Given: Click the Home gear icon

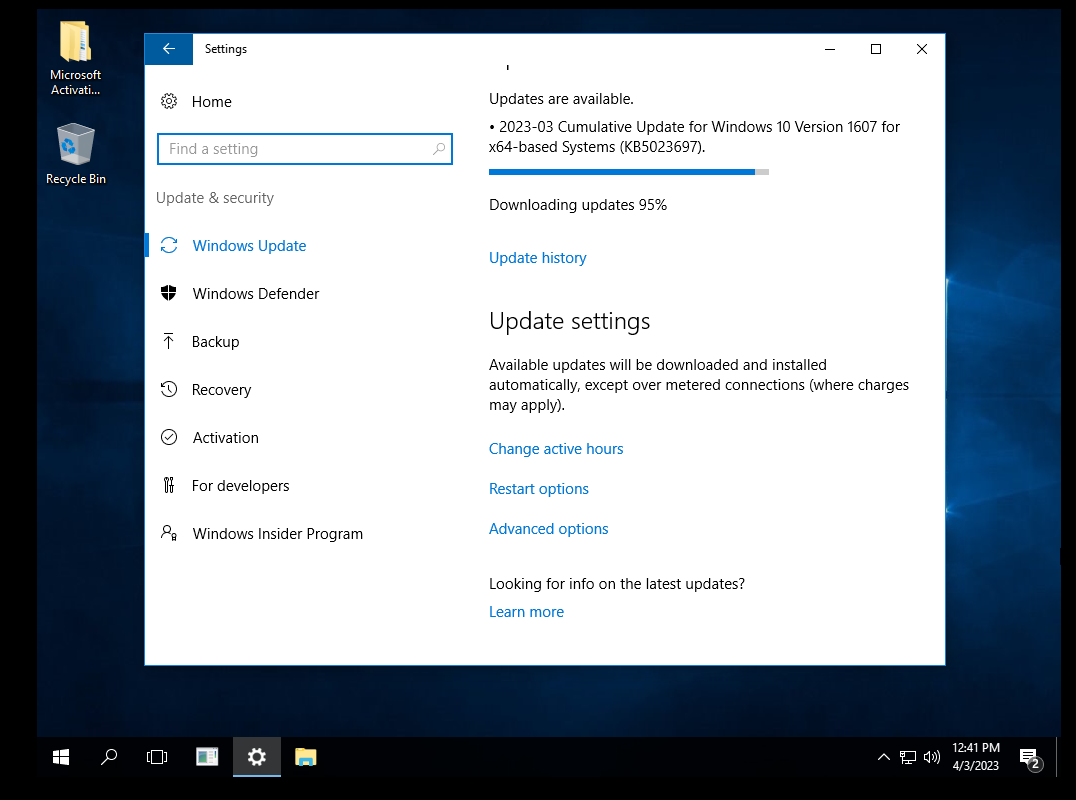Looking at the screenshot, I should pos(169,102).
